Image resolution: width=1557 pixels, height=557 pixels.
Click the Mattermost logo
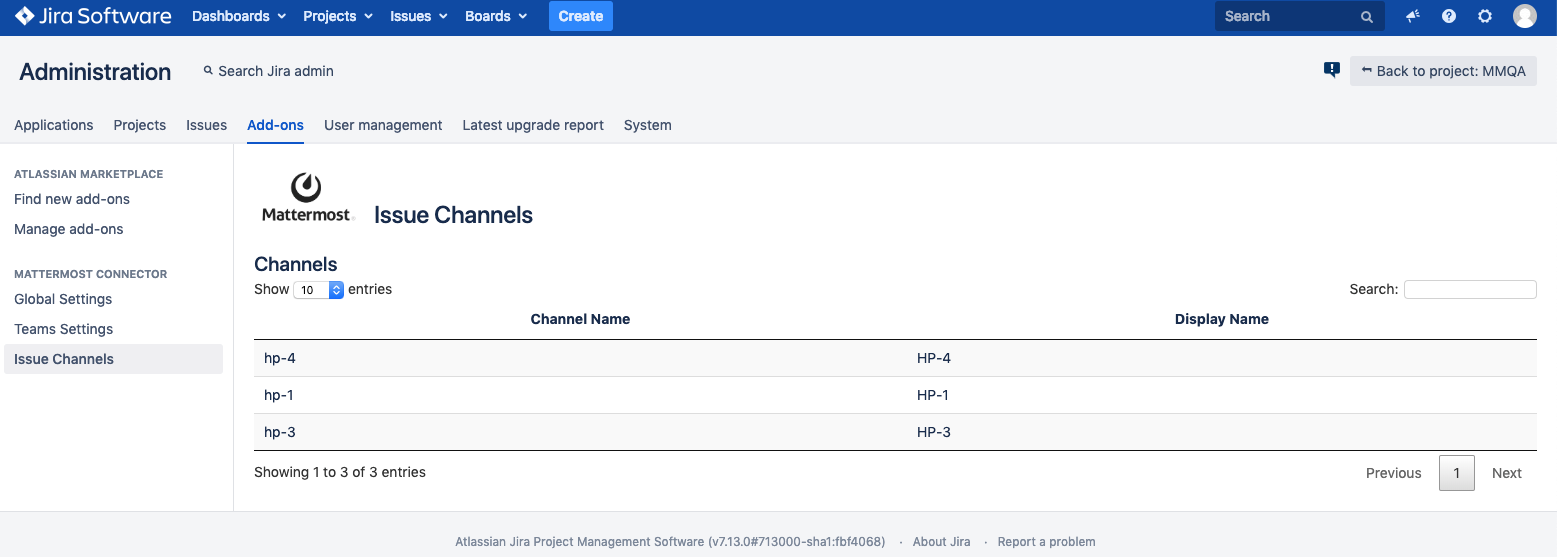(x=307, y=197)
